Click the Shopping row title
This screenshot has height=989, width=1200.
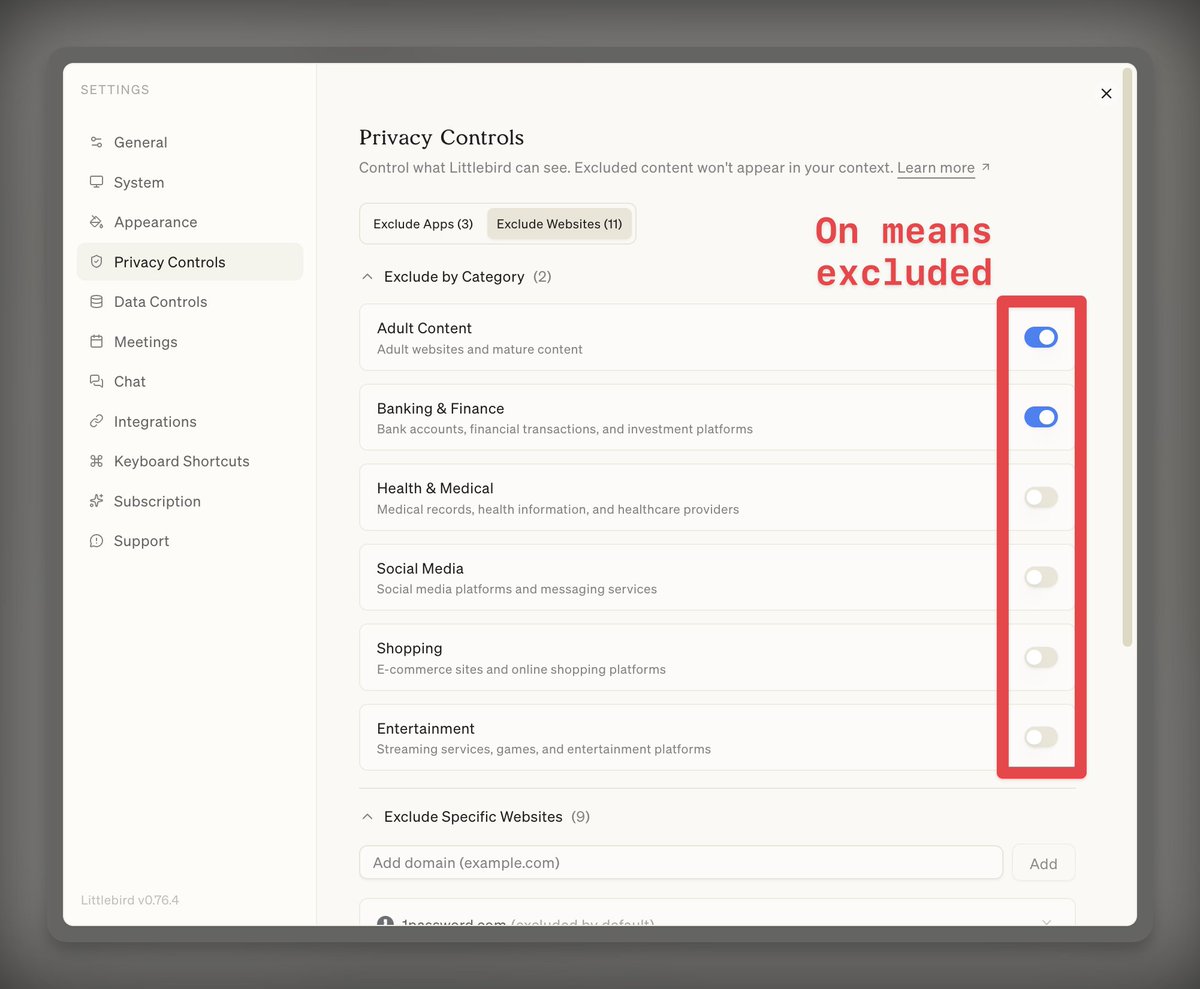coord(409,648)
